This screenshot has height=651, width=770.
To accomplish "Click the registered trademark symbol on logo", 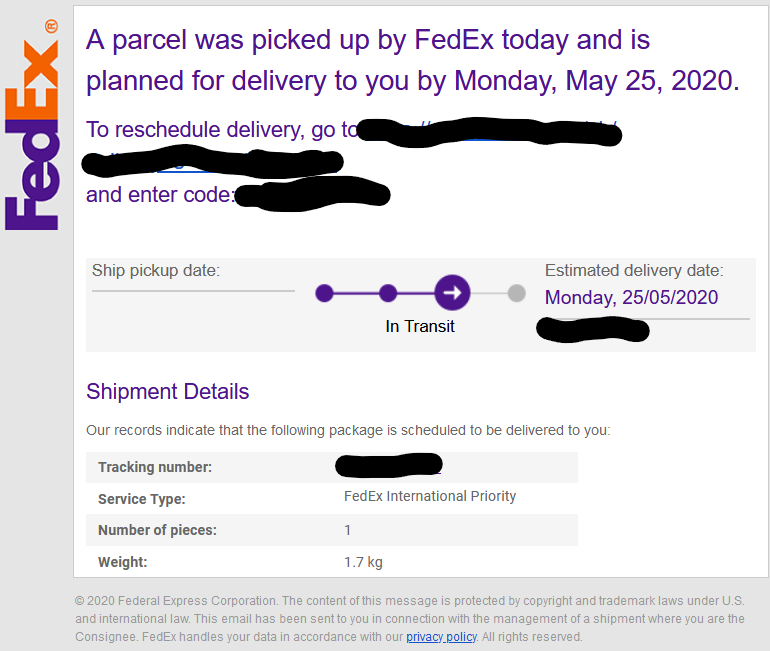I will click(51, 26).
